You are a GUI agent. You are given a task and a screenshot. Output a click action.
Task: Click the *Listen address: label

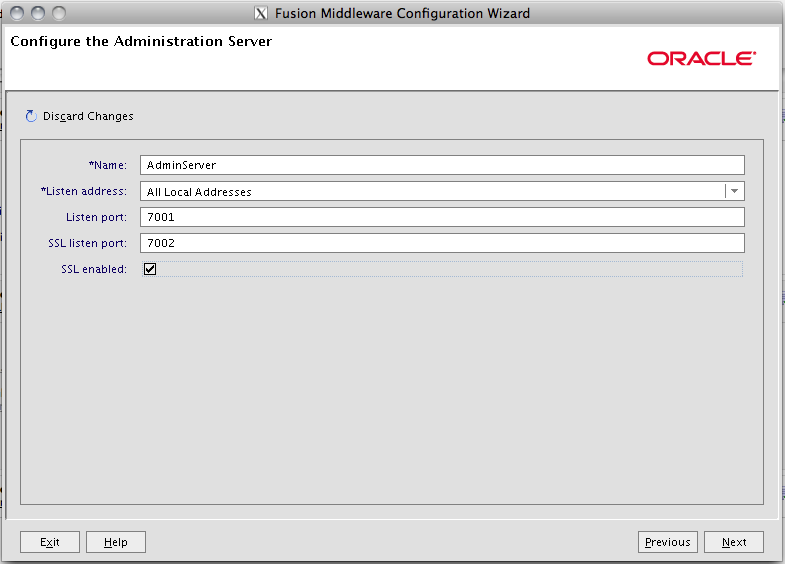click(84, 191)
